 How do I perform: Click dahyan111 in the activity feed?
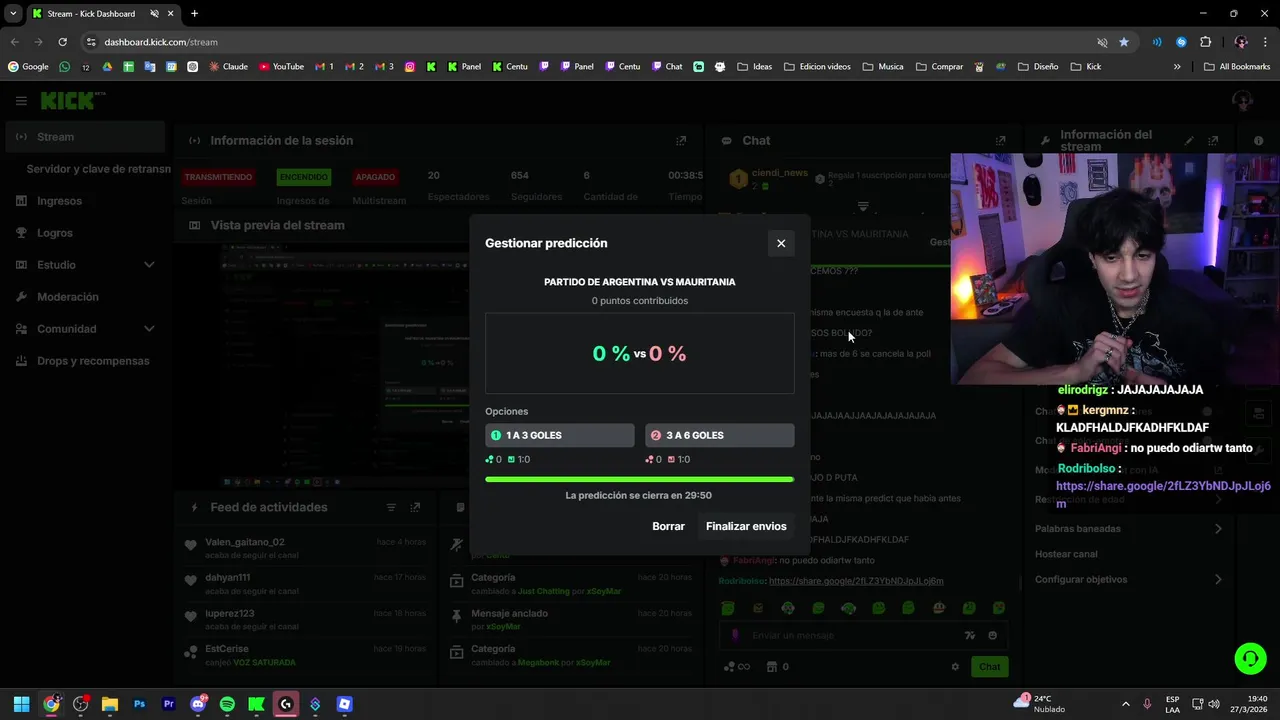point(228,578)
